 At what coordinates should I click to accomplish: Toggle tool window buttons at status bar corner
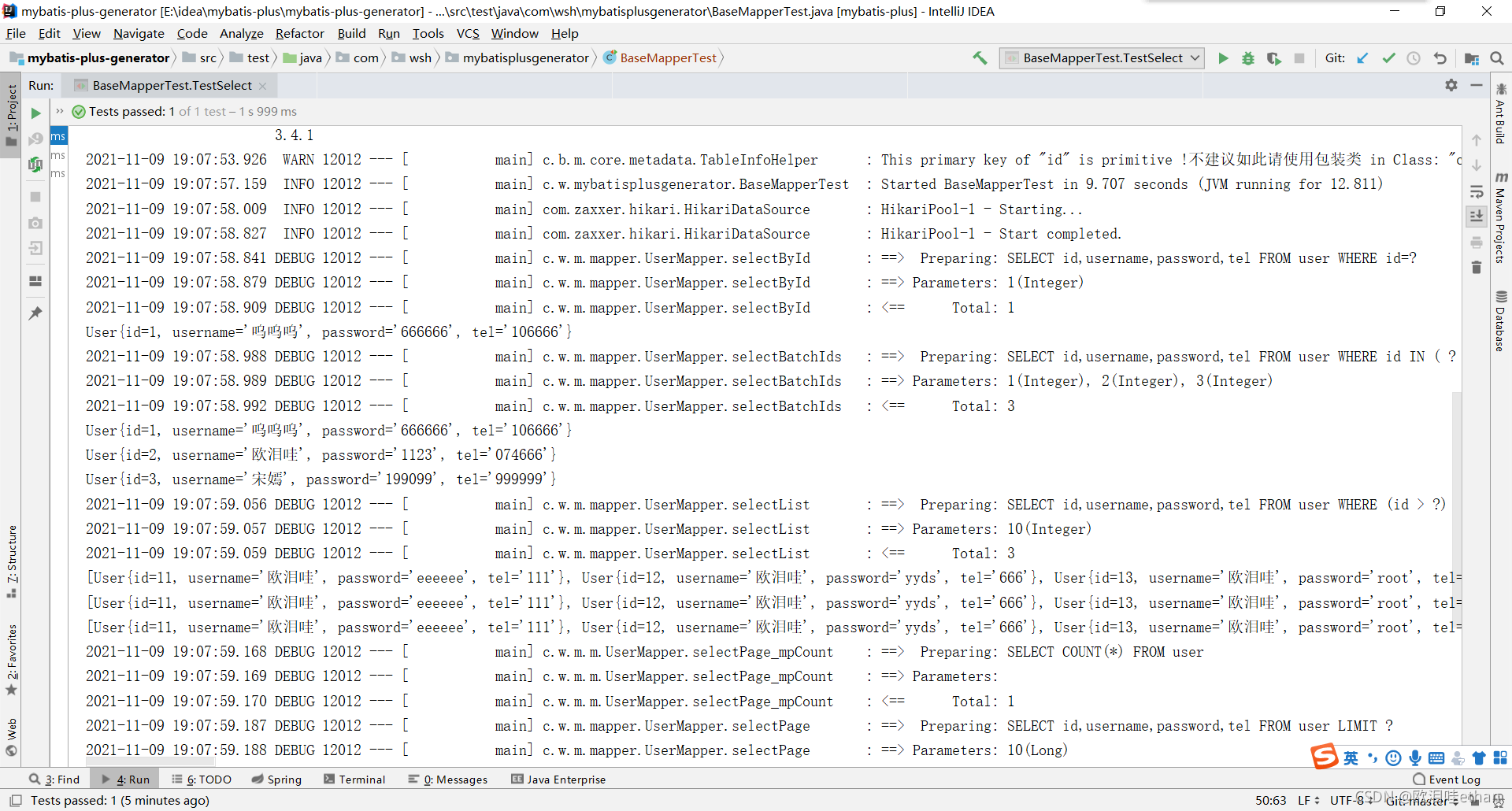tap(15, 801)
